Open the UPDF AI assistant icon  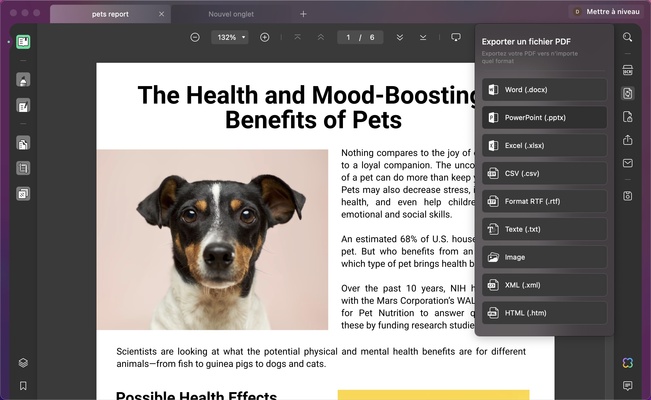click(627, 362)
